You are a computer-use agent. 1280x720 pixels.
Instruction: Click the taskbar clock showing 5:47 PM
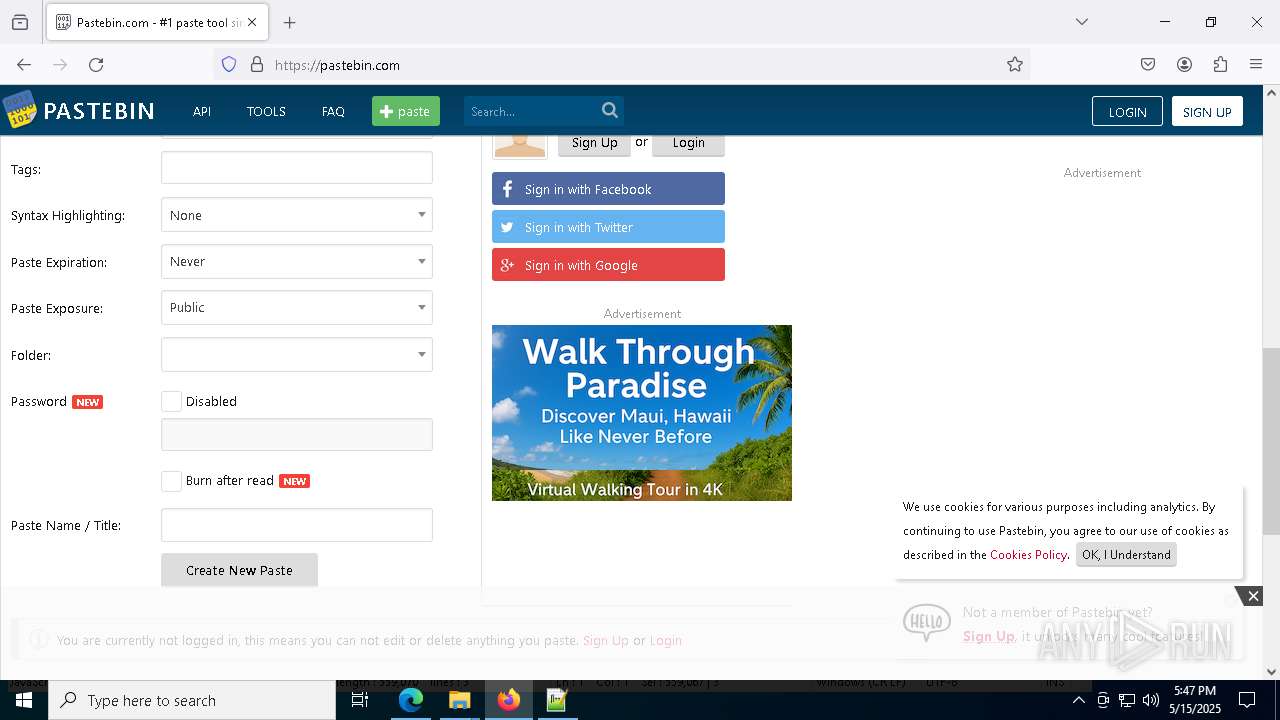coord(1194,700)
